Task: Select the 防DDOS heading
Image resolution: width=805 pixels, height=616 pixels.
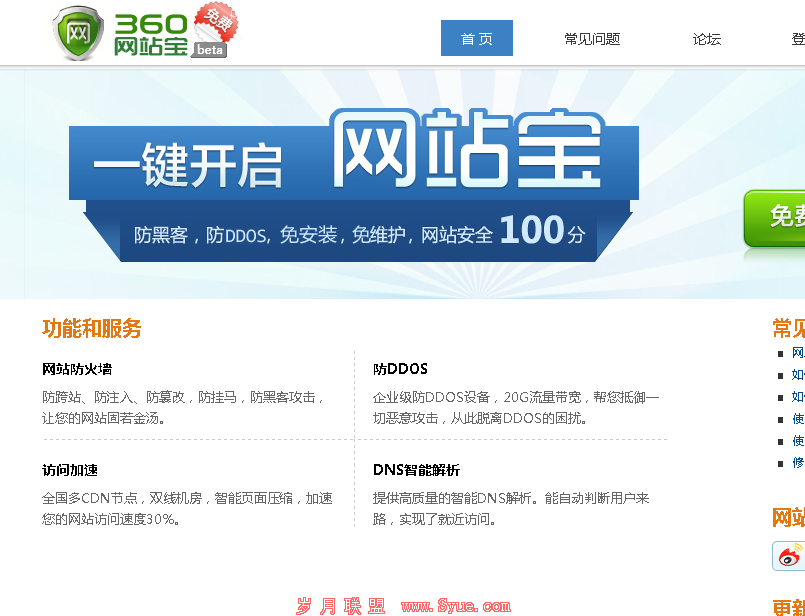Action: tap(400, 369)
